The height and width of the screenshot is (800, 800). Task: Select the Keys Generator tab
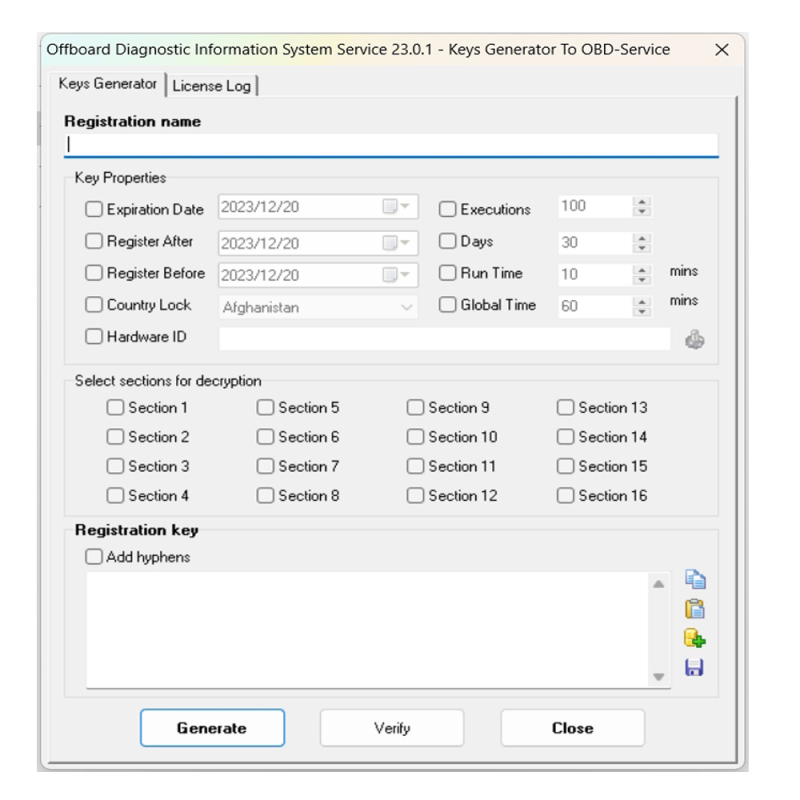coord(108,85)
